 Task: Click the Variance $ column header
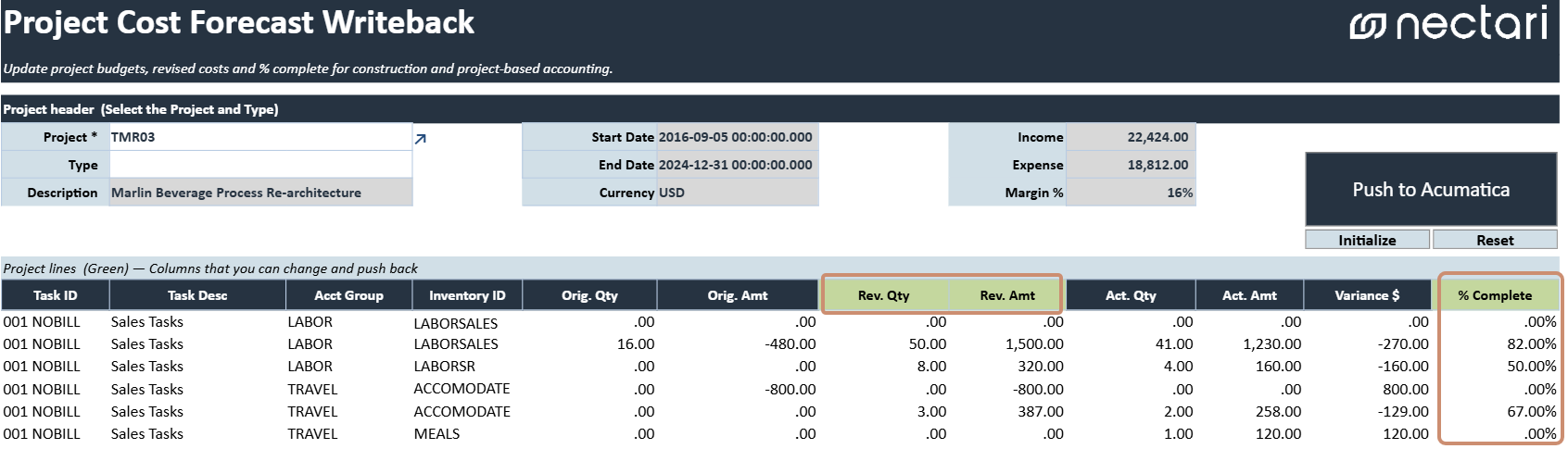(1367, 295)
